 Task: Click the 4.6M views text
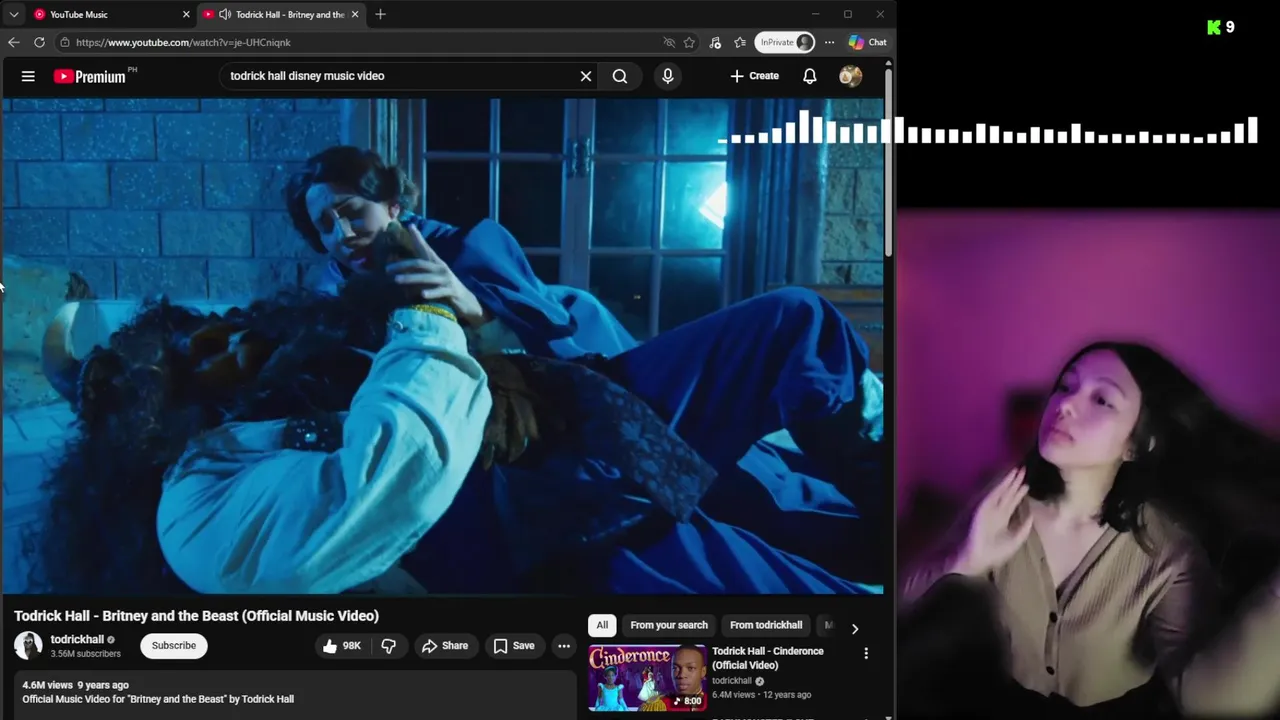coord(48,685)
